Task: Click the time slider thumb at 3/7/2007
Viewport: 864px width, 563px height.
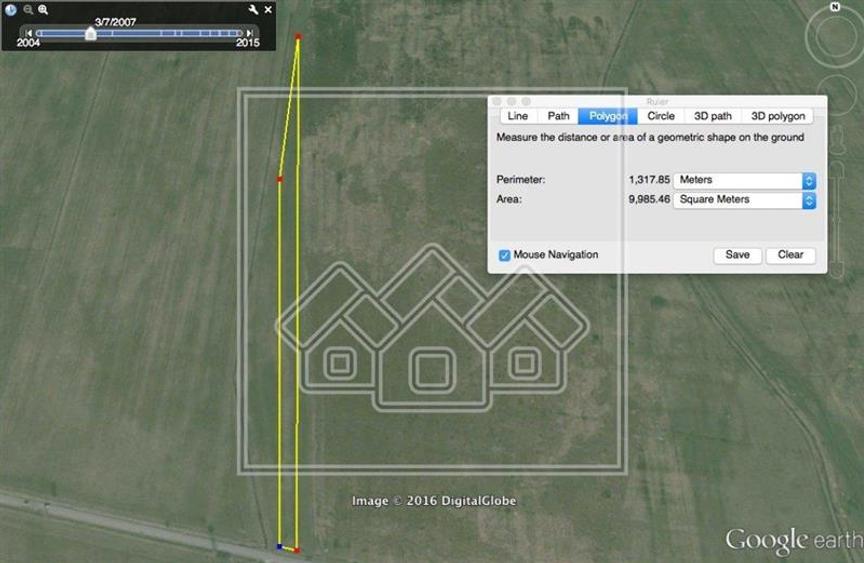Action: (90, 34)
